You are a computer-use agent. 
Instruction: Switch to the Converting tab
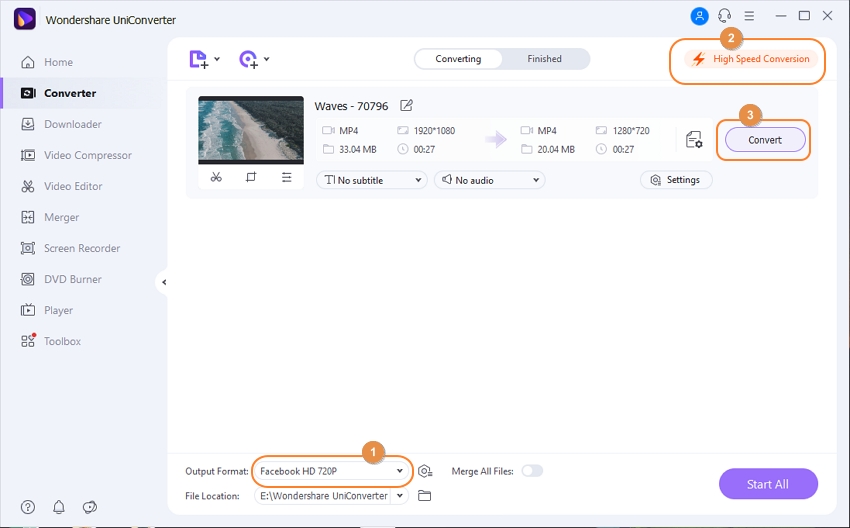coord(458,59)
